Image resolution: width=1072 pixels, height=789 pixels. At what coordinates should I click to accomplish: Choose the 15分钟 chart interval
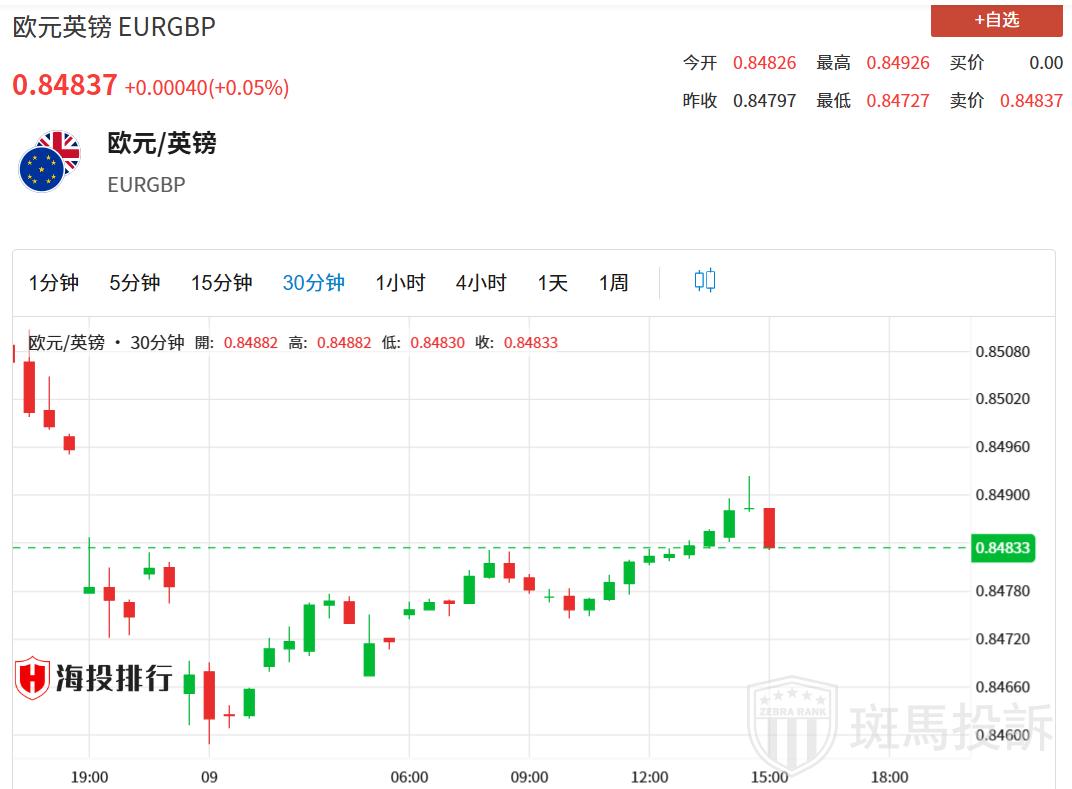click(x=221, y=283)
